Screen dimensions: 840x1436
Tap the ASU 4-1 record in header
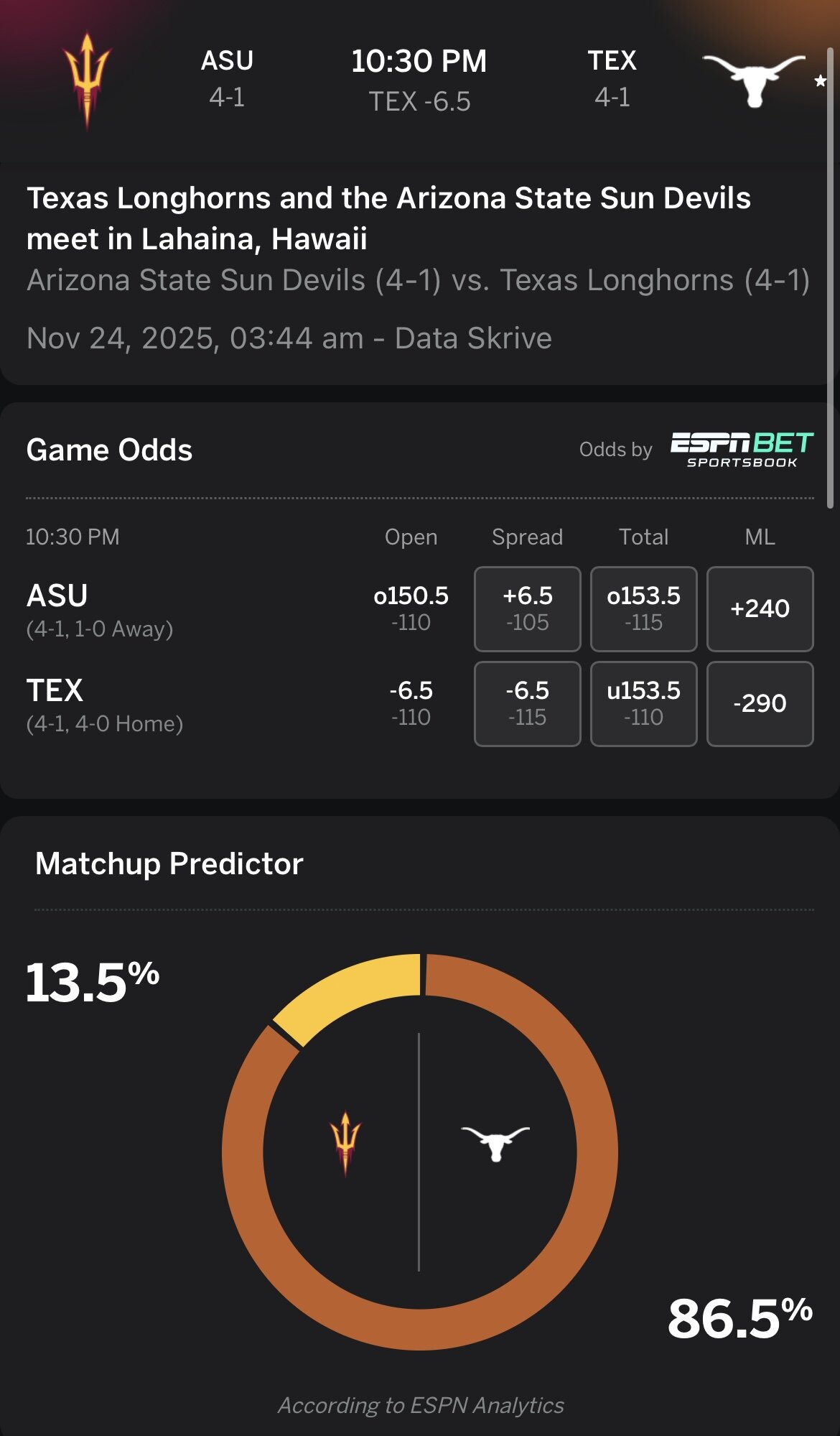click(227, 97)
